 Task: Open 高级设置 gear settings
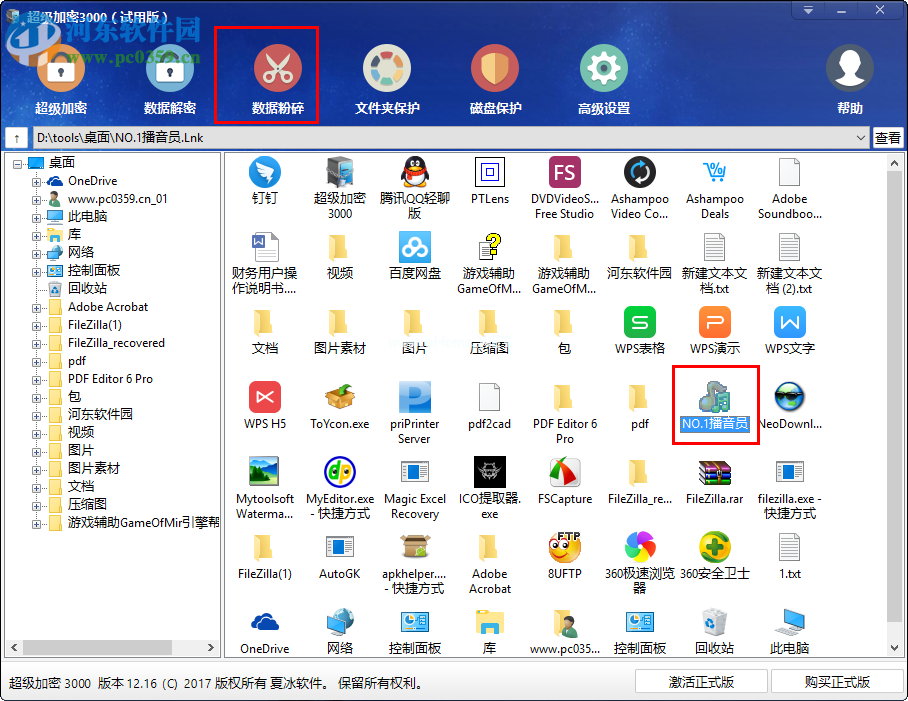click(603, 70)
